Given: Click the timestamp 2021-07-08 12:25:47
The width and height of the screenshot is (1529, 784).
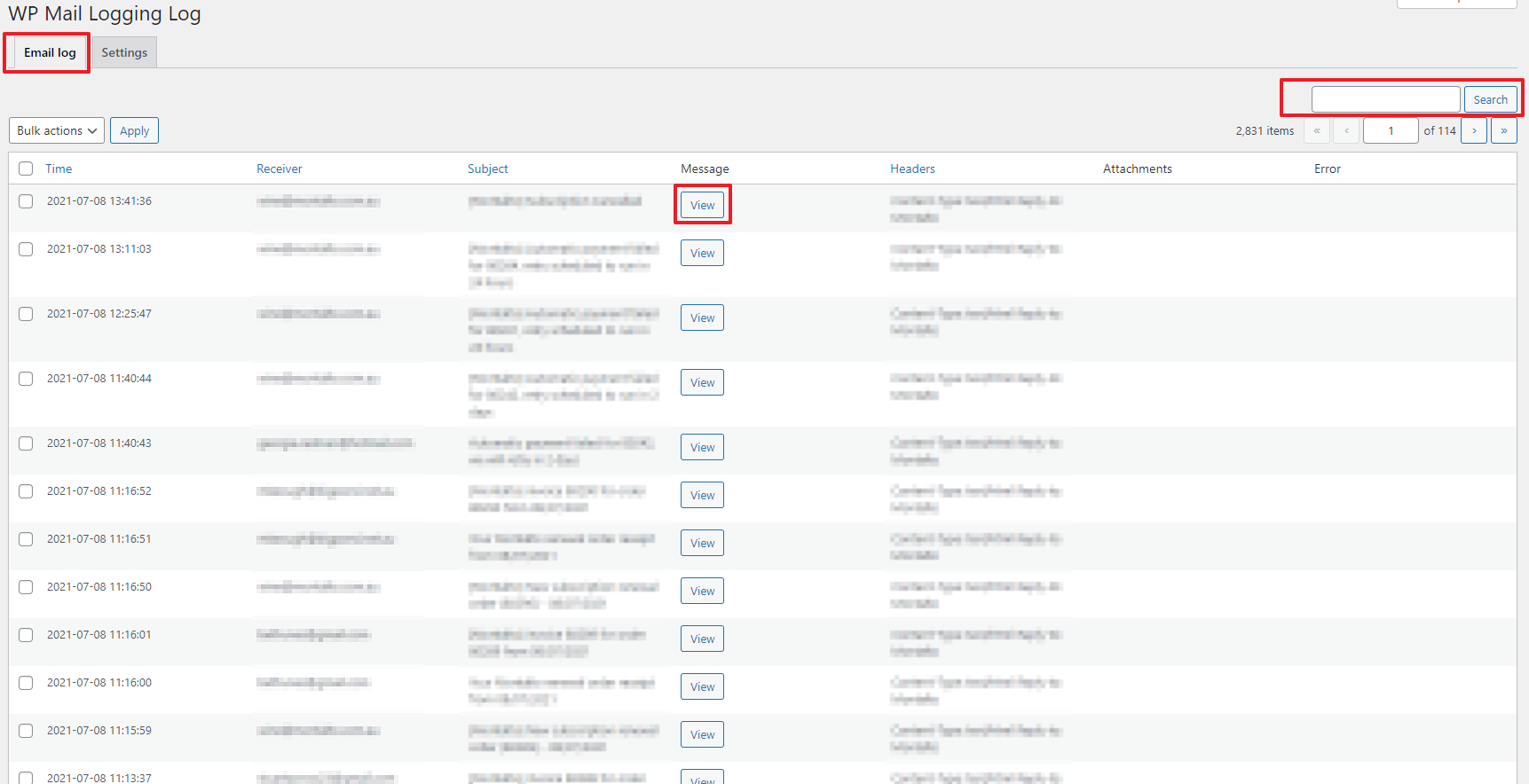Looking at the screenshot, I should (x=99, y=314).
